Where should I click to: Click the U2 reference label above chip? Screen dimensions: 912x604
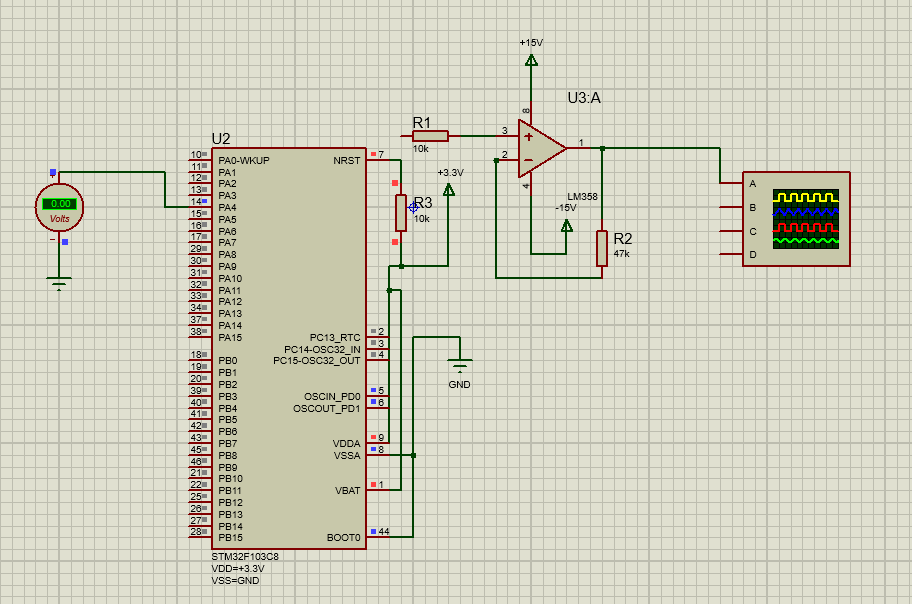[x=221, y=139]
